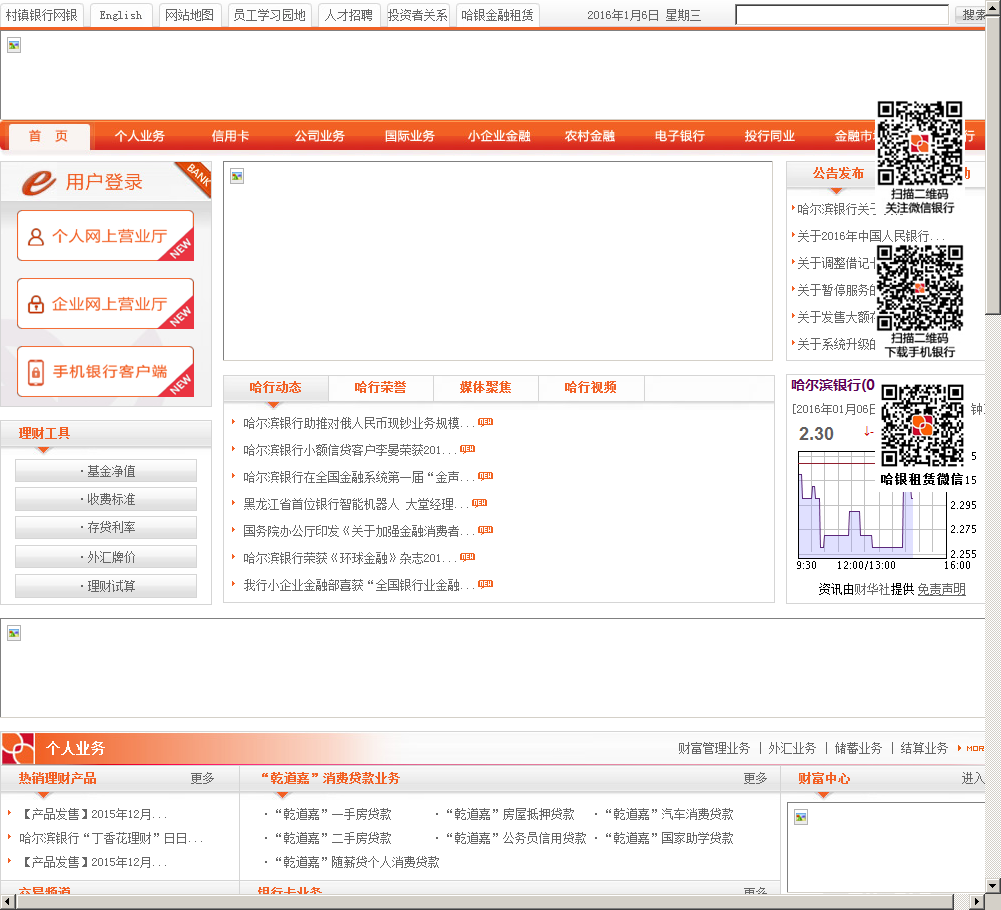Open 投资者关系 top link

click(418, 15)
